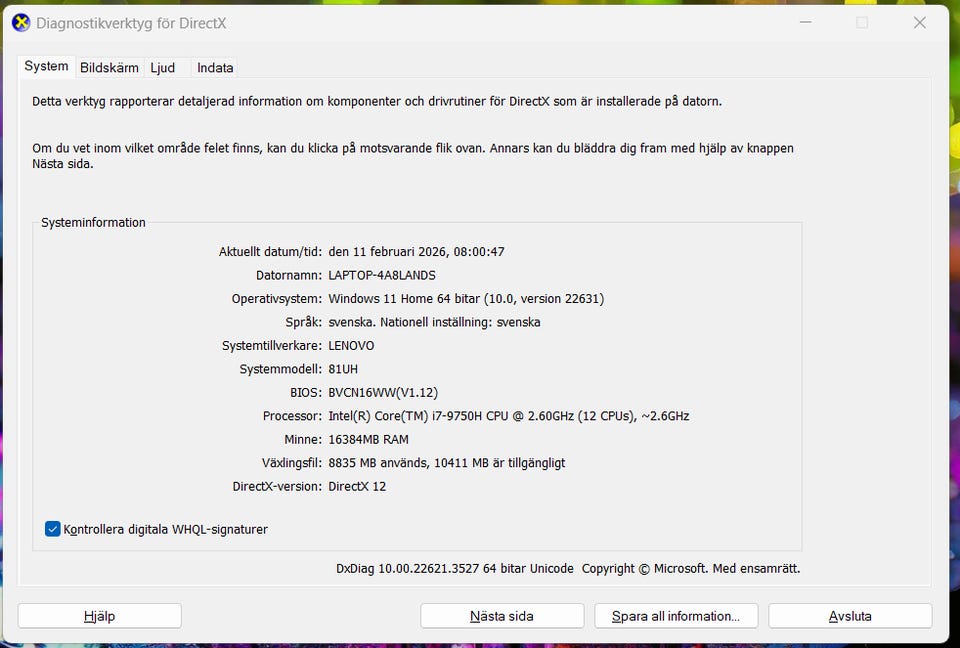Select memory value 16384MB RAM
The height and width of the screenshot is (648, 960).
pyautogui.click(x=369, y=440)
